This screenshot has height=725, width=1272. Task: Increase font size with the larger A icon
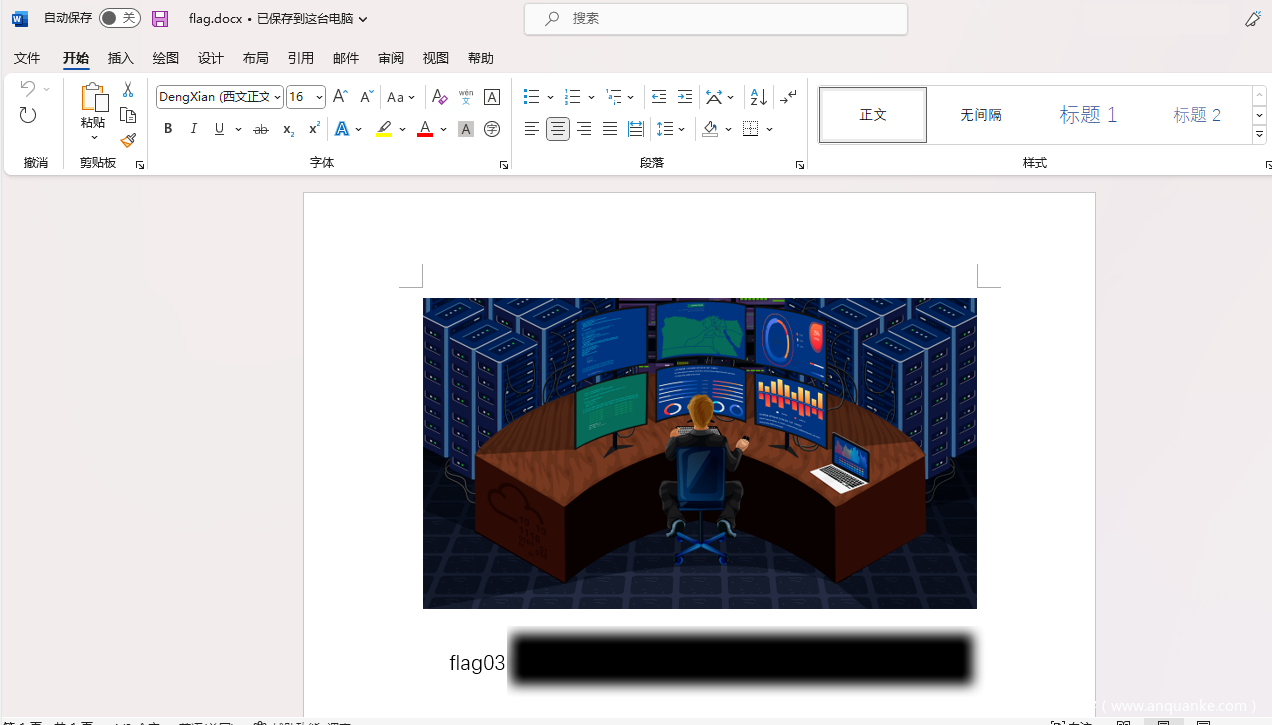(x=340, y=97)
